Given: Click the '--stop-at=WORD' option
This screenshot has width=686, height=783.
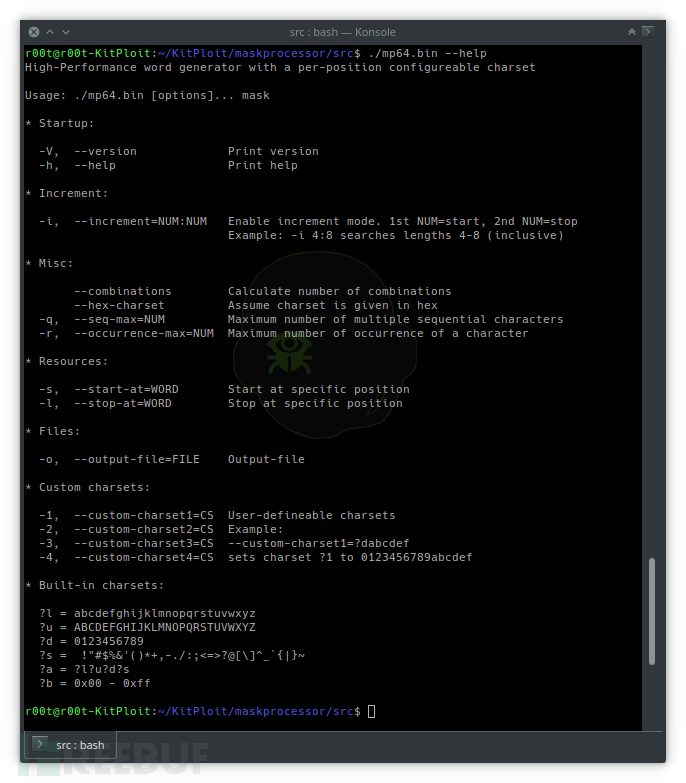Looking at the screenshot, I should point(123,403).
